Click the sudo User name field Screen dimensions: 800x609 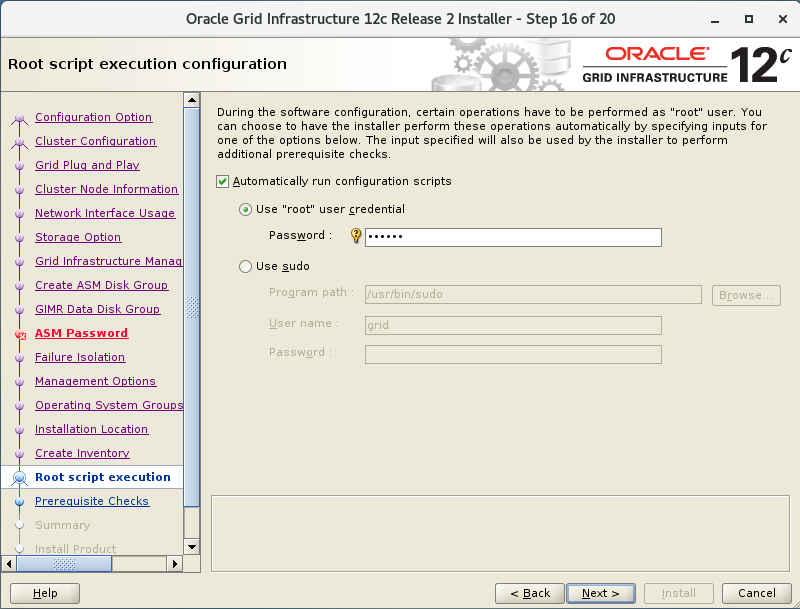tap(513, 325)
